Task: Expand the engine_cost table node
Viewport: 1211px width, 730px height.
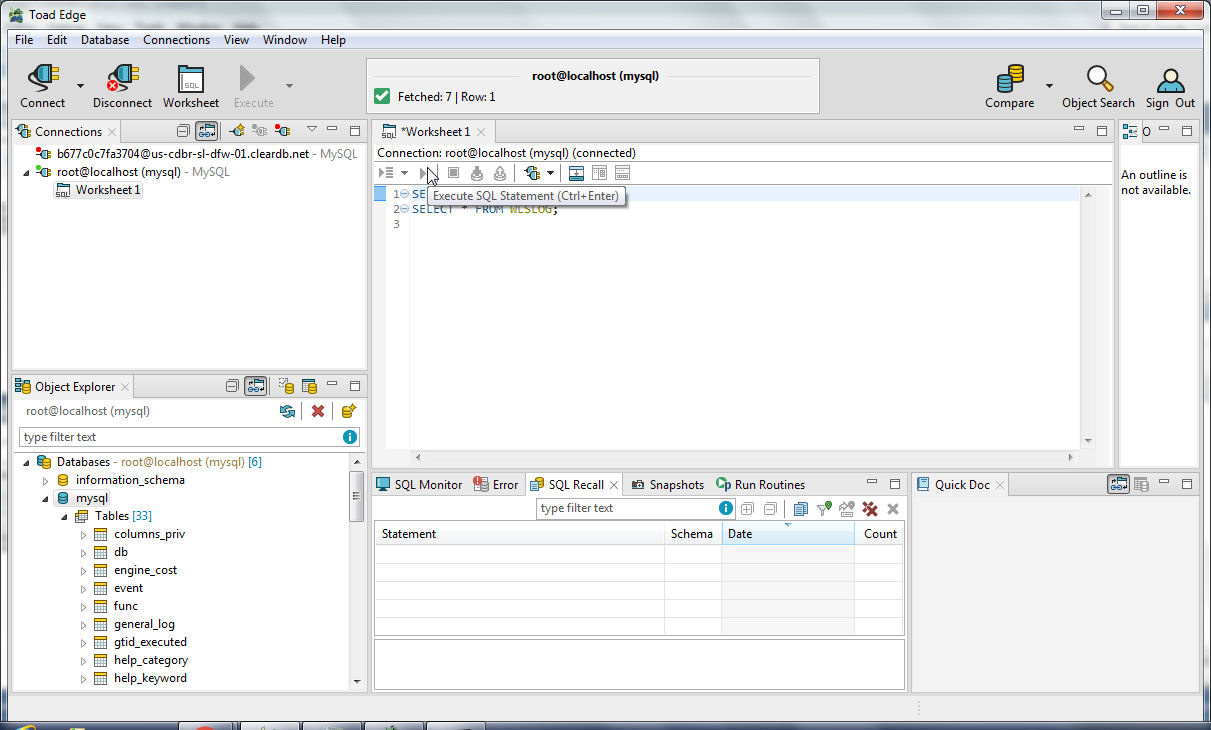Action: [x=84, y=571]
